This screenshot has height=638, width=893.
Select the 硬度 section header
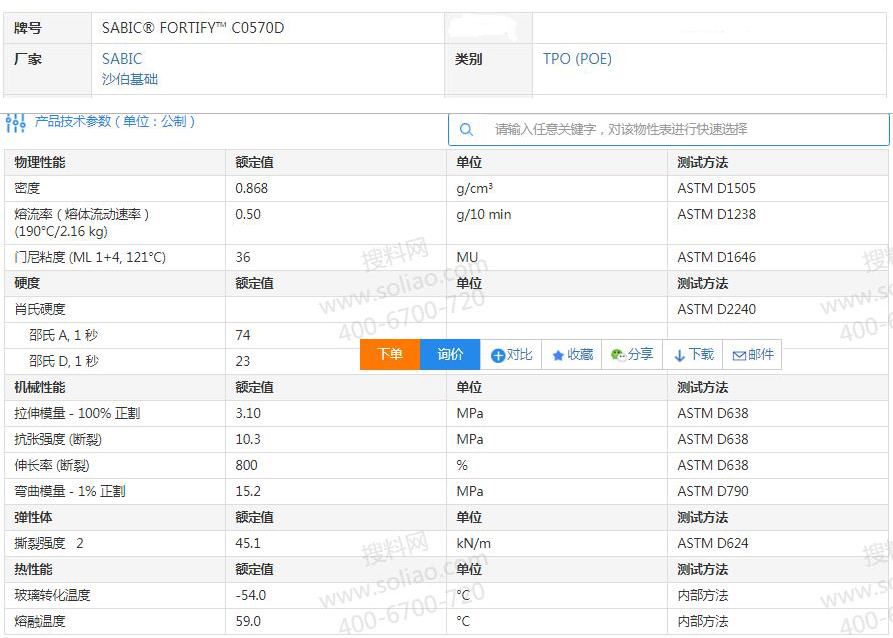[27, 283]
